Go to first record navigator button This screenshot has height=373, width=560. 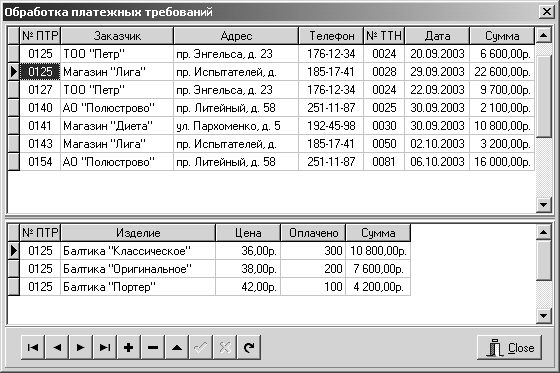(x=33, y=347)
